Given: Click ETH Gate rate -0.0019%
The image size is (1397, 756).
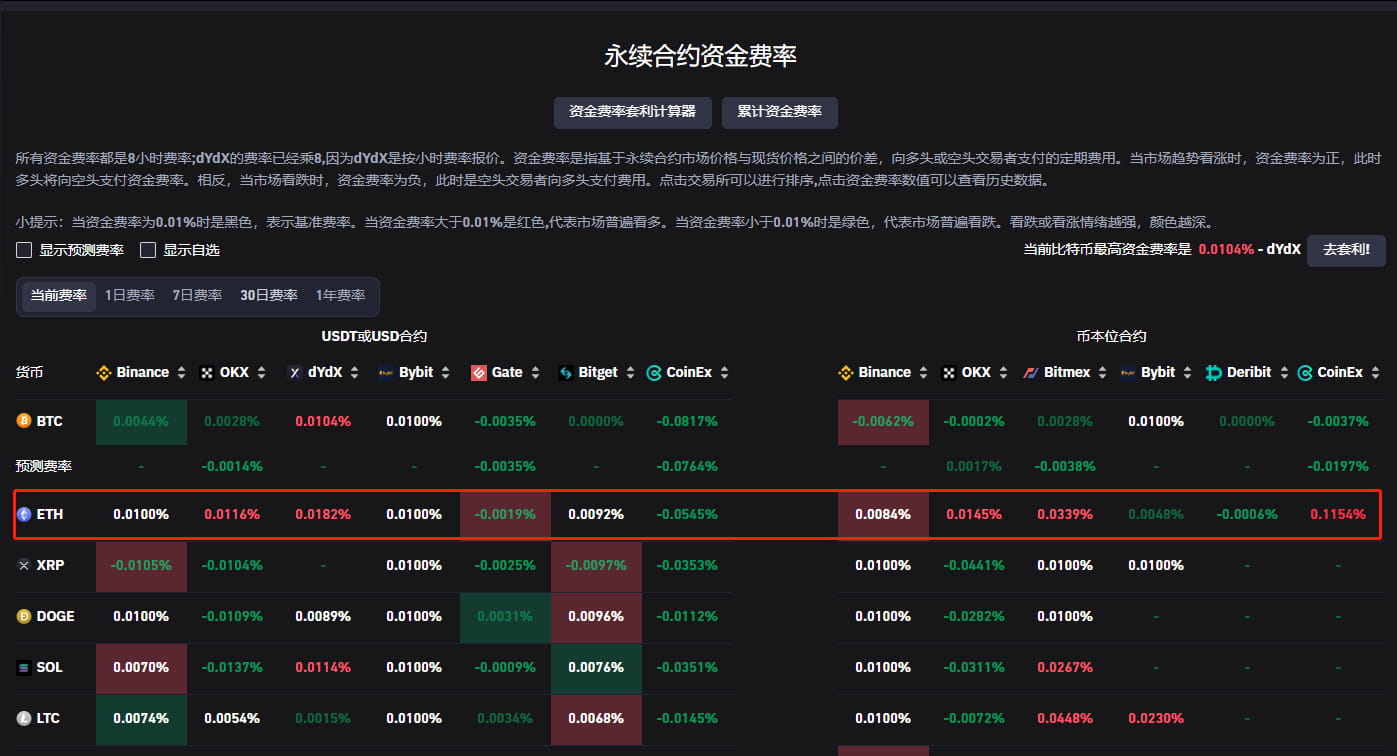Looking at the screenshot, I should (x=505, y=515).
